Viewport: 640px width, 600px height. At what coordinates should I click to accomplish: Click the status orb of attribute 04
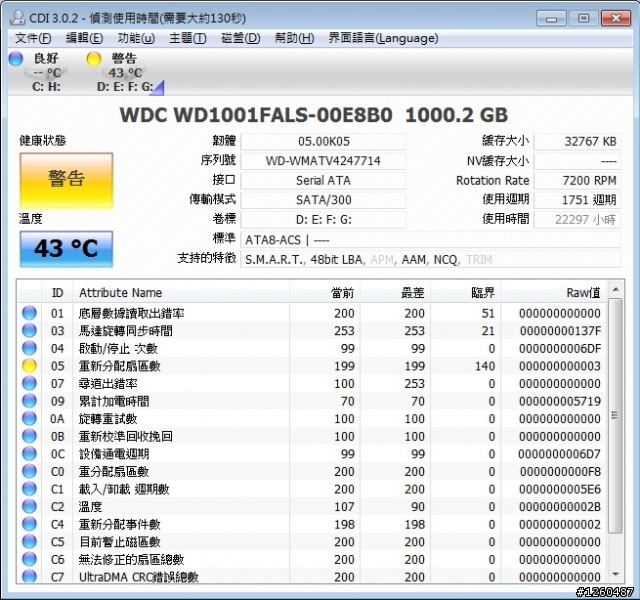(29, 348)
